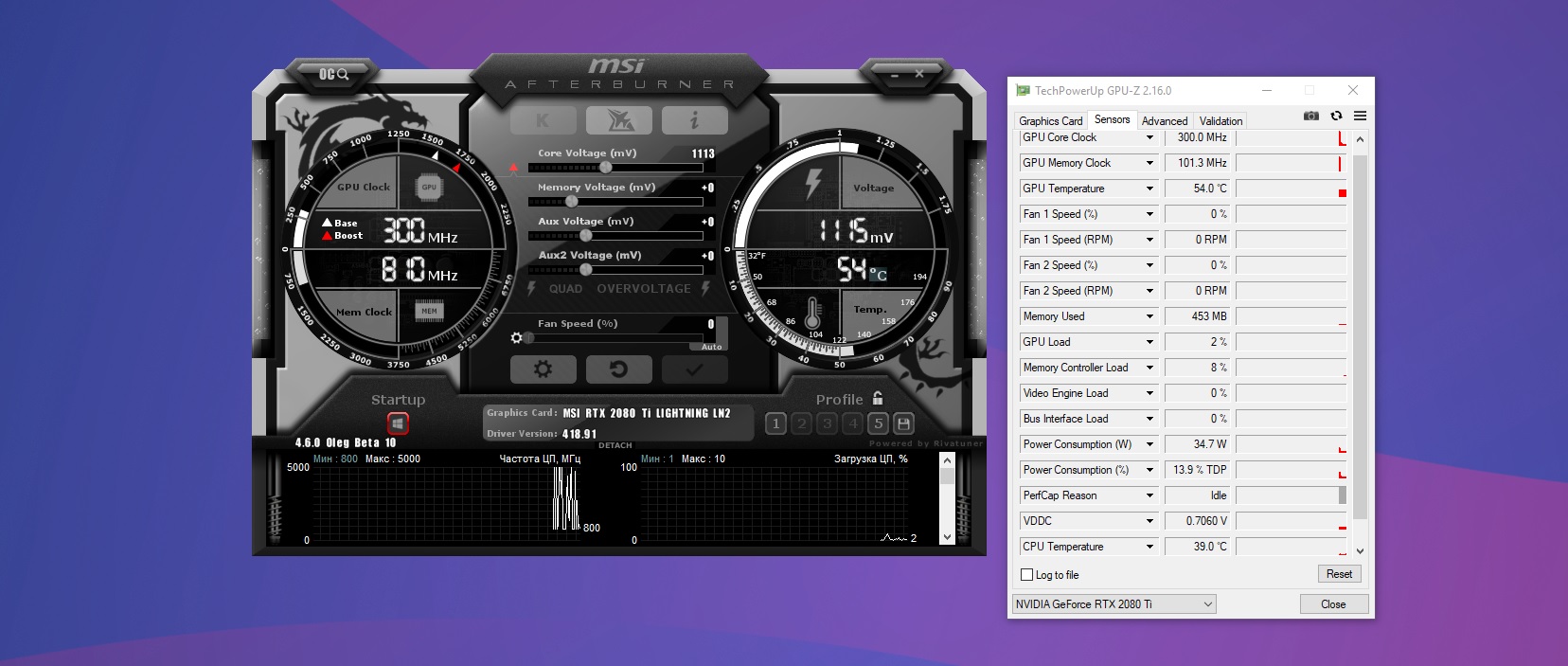The image size is (1568, 666).
Task: Apply settings with the checkmark button
Action: 694,369
